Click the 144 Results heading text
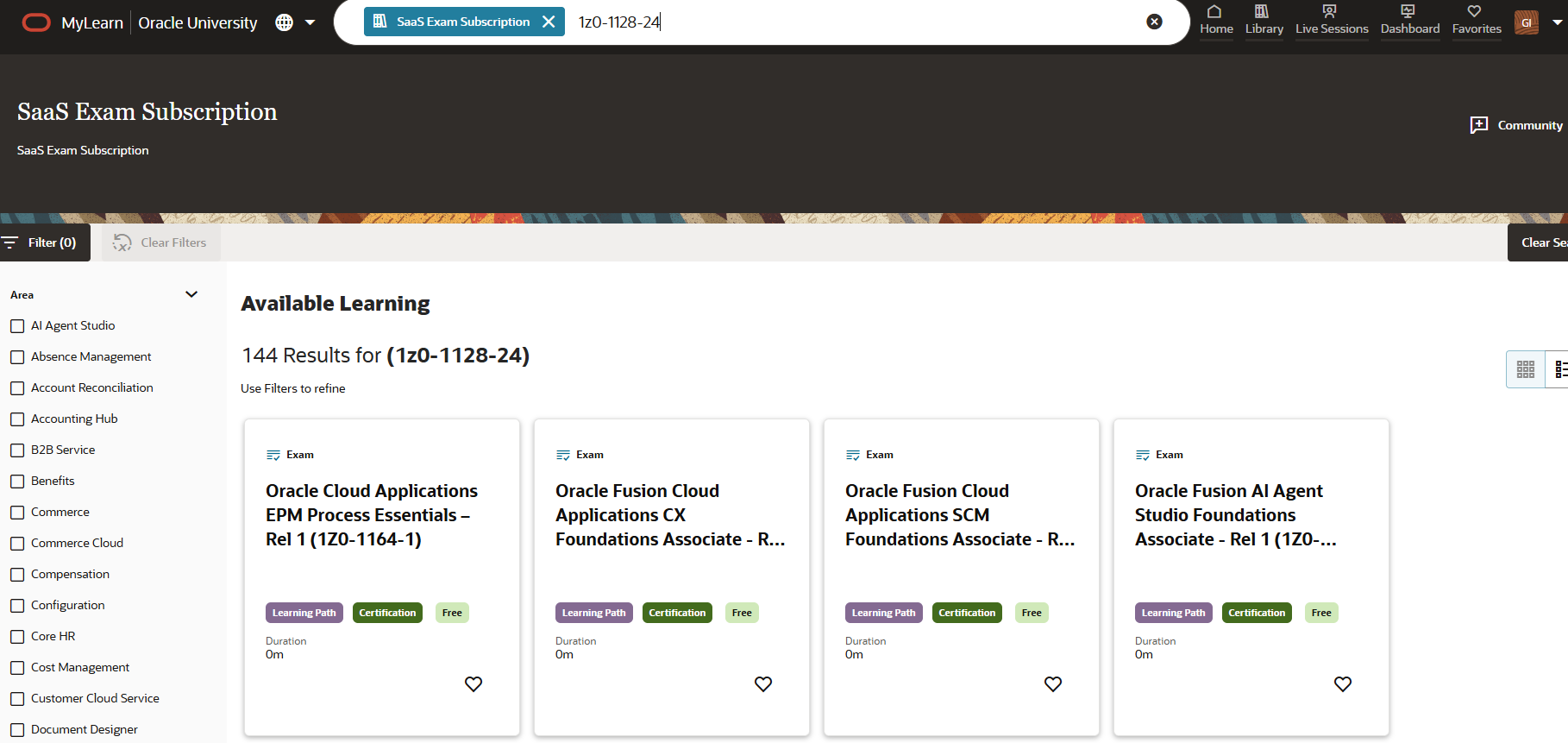 (x=386, y=356)
